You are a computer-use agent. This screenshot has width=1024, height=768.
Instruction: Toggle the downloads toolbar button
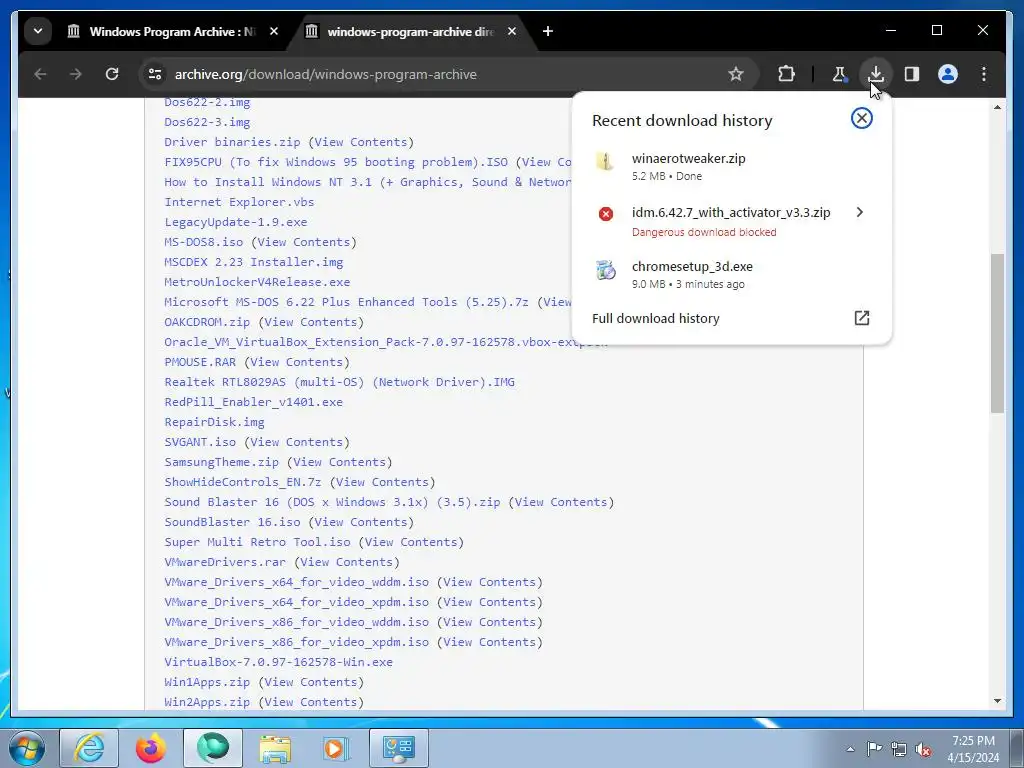click(x=876, y=74)
